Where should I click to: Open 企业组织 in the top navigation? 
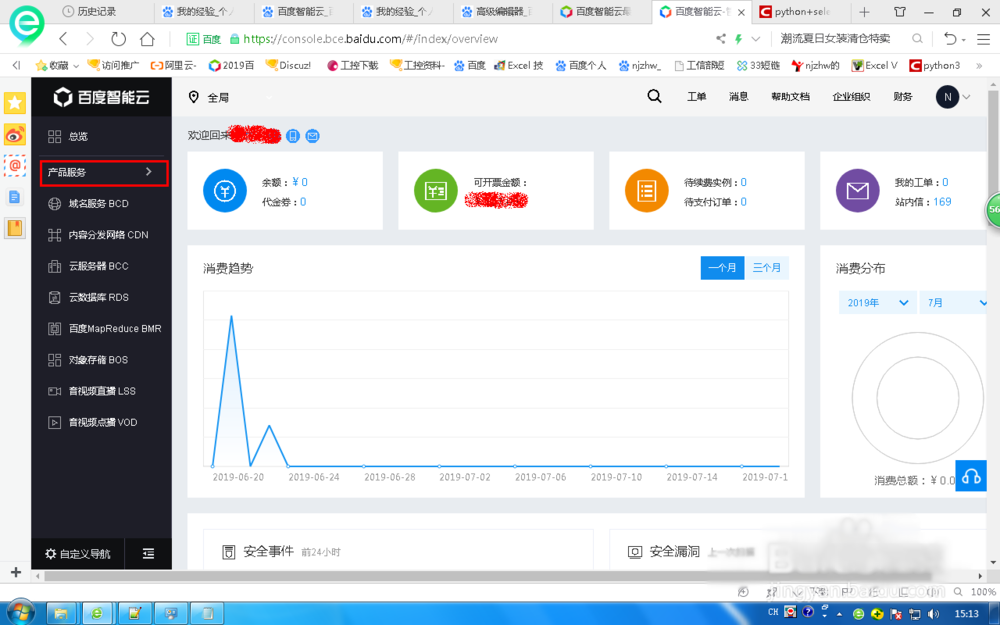tap(851, 97)
